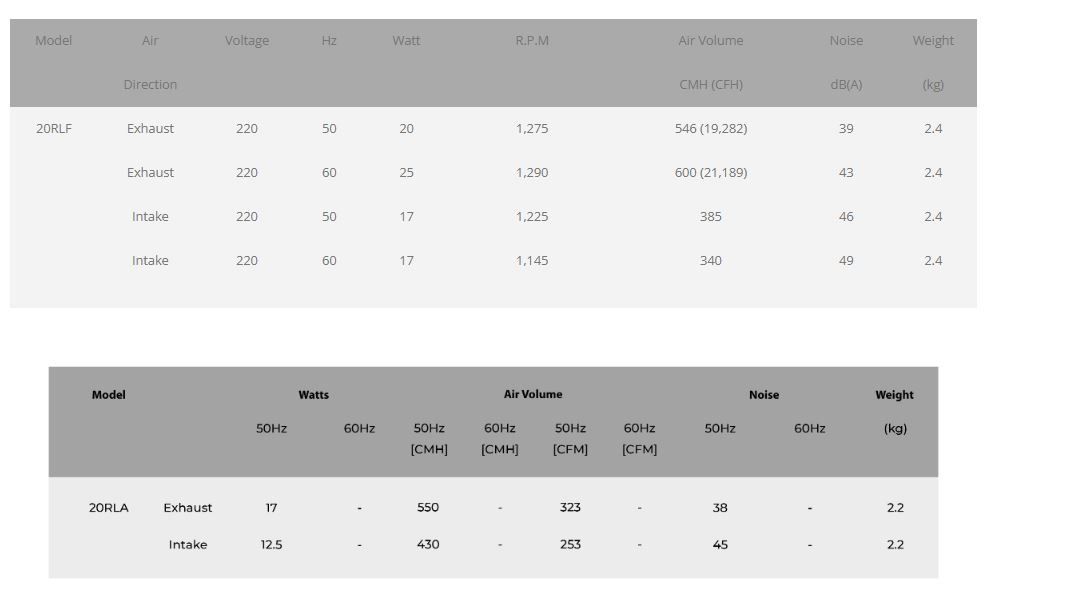Screen dimensions: 1069x599
Task: Click the 60Hz [CFM] subheader
Action: [x=639, y=438]
